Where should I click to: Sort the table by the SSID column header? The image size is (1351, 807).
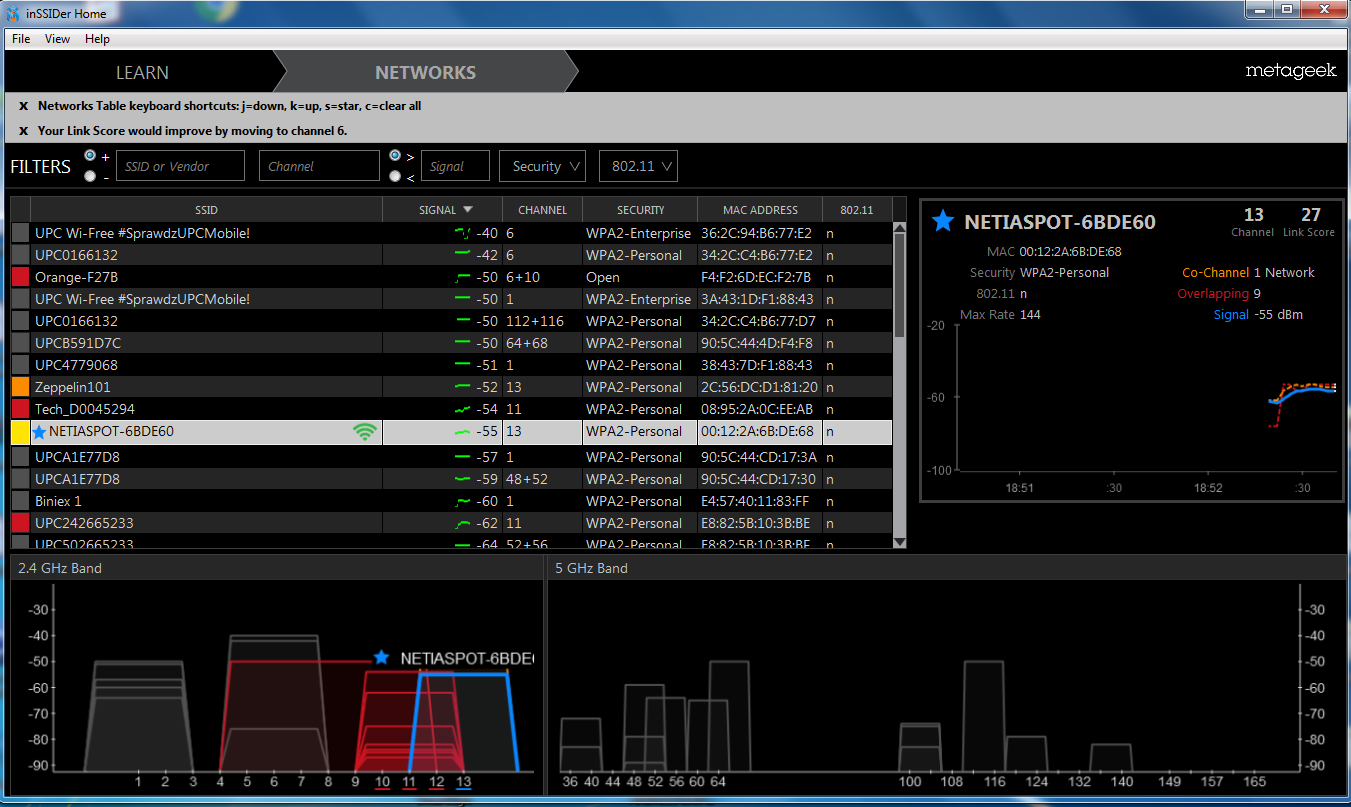click(x=206, y=210)
